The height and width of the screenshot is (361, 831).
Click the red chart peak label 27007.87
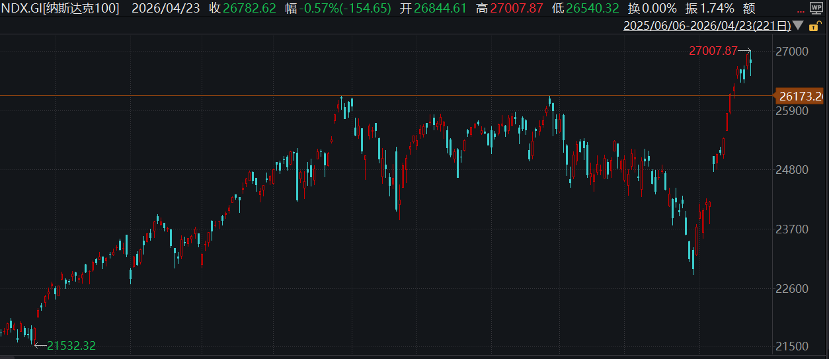coord(713,51)
